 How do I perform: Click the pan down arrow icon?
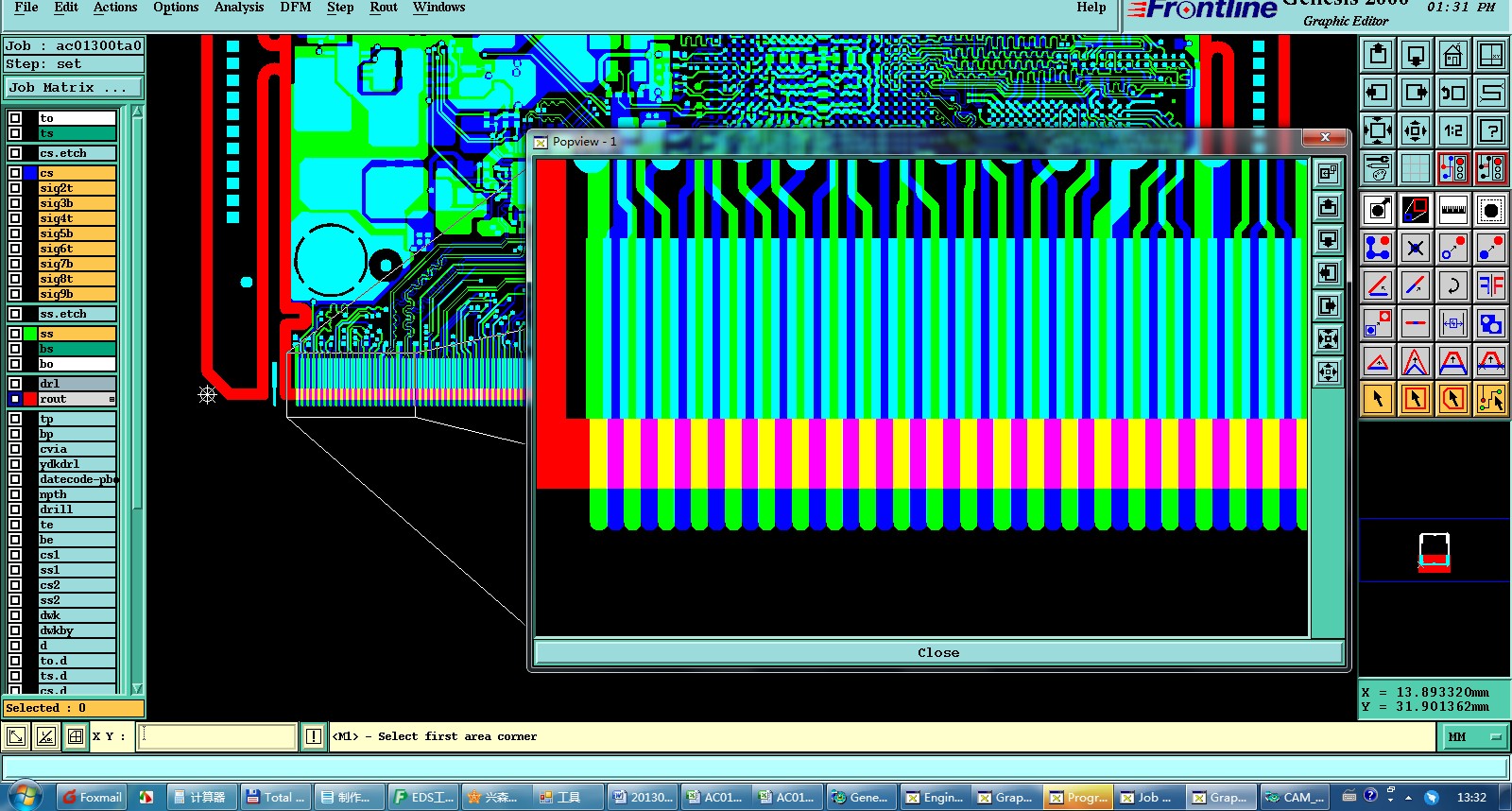tap(1416, 55)
